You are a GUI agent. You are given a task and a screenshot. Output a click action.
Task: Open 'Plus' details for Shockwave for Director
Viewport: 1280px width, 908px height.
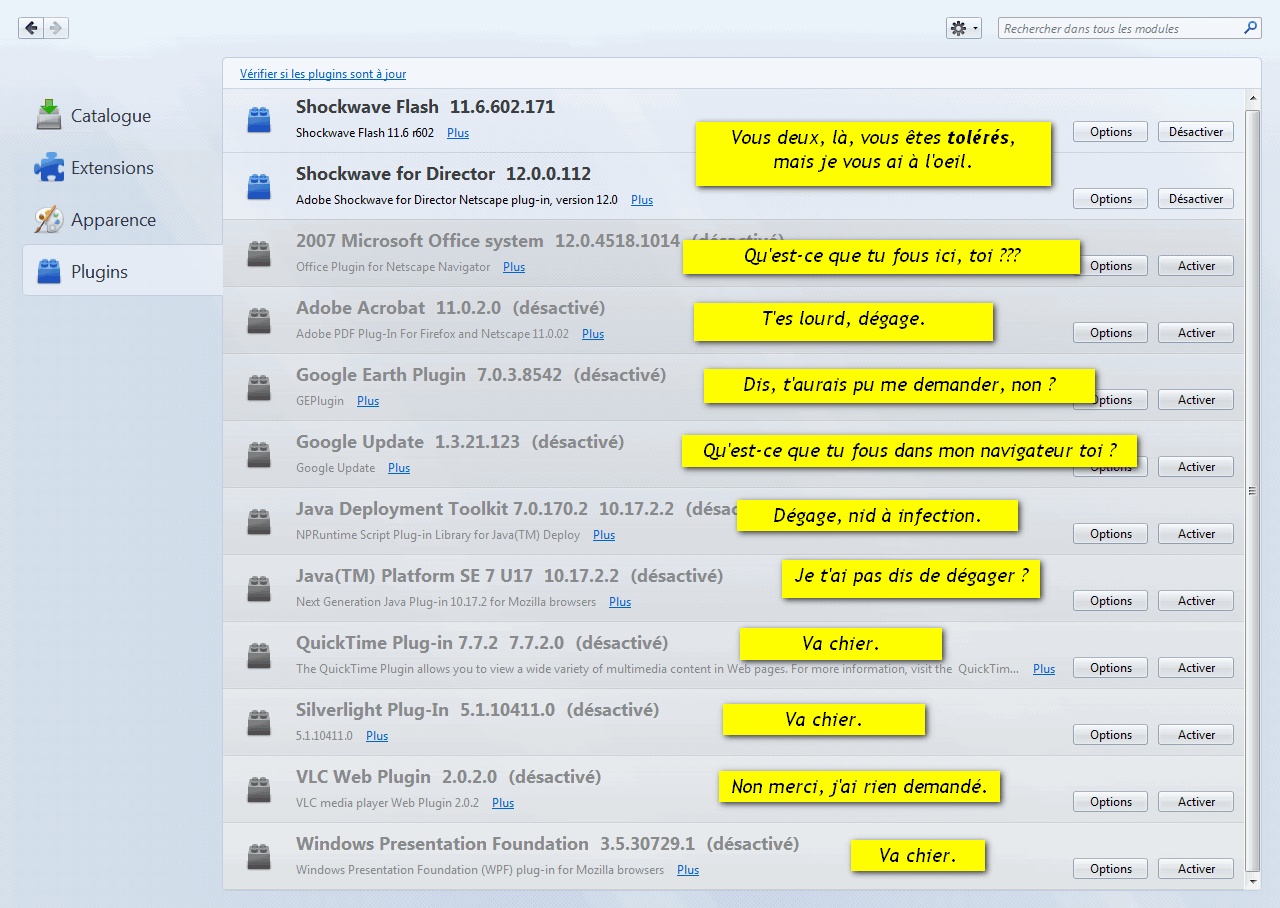pos(642,200)
